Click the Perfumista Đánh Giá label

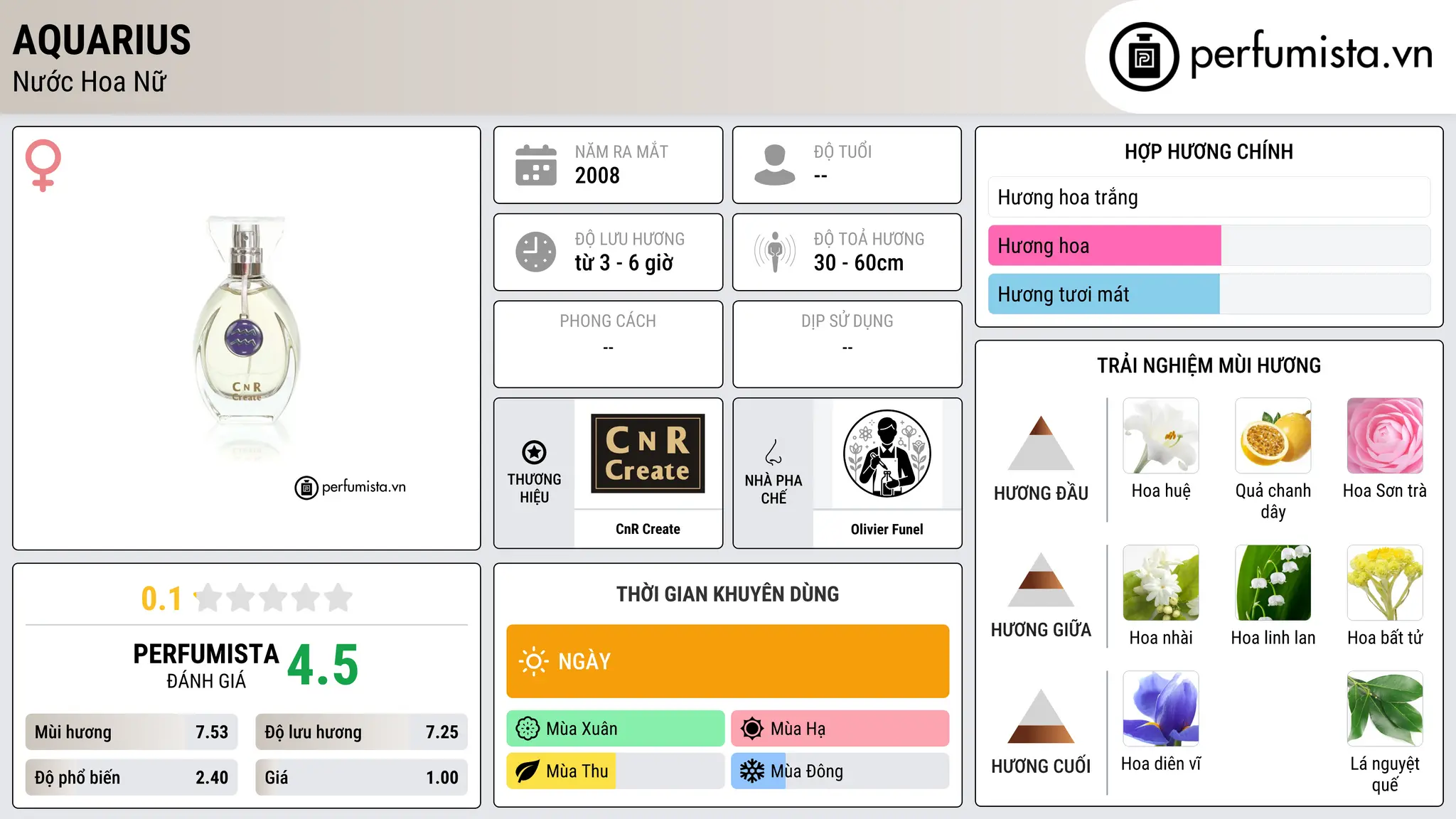pos(206,665)
